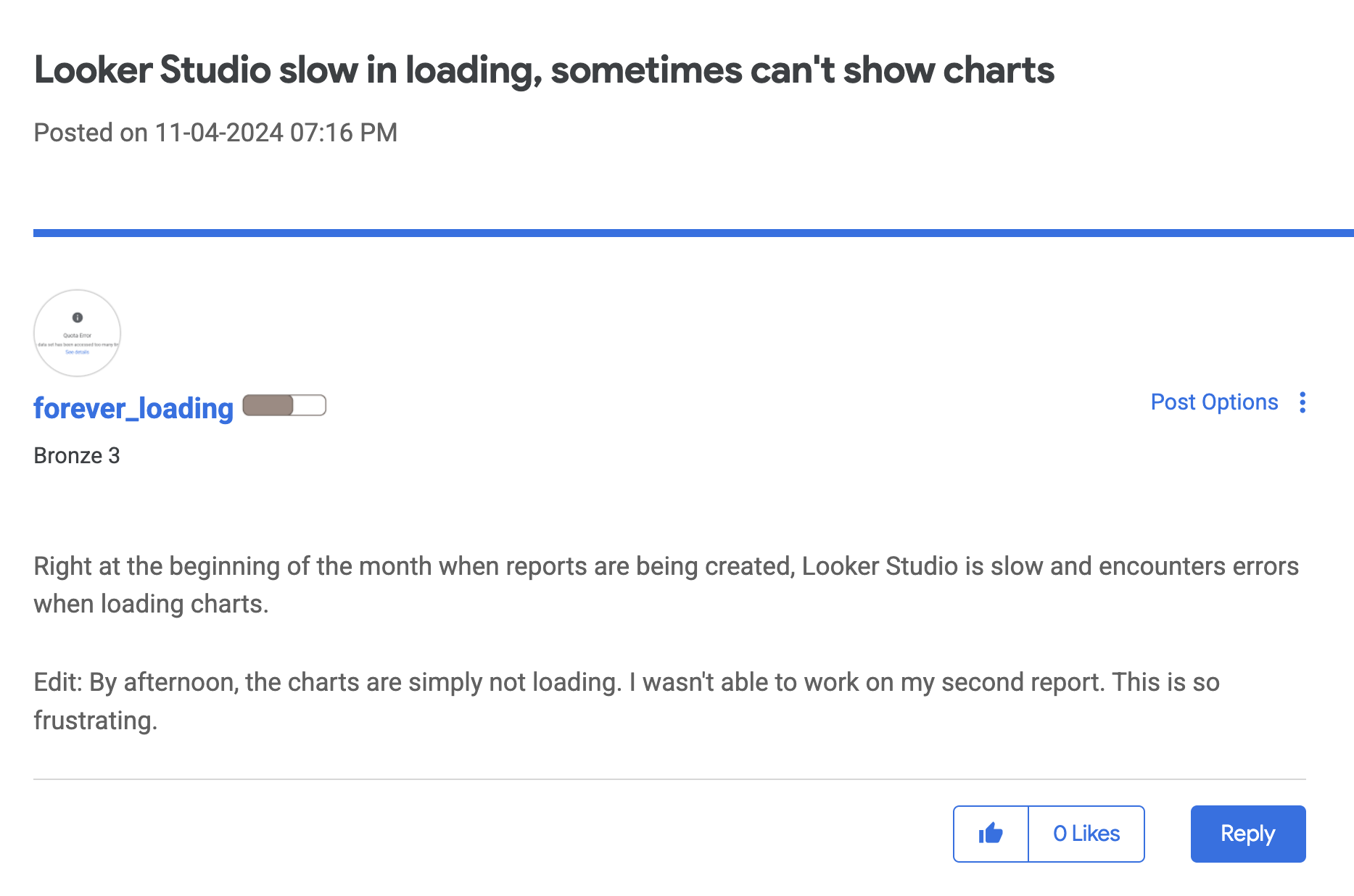Click the username text "forever_loading"

133,408
